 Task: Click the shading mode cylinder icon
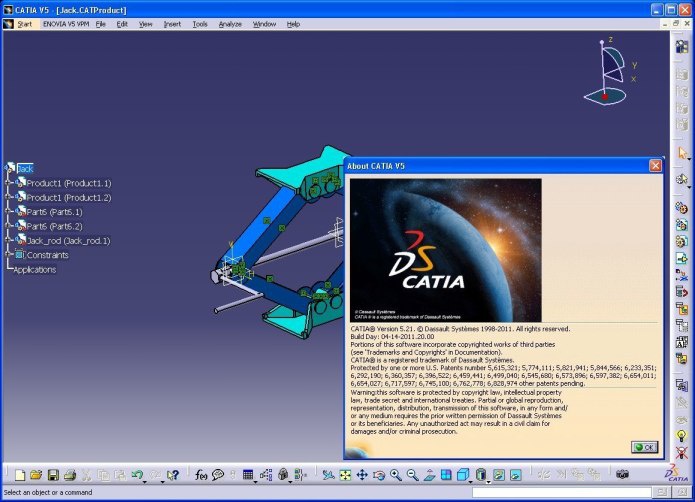tap(481, 475)
